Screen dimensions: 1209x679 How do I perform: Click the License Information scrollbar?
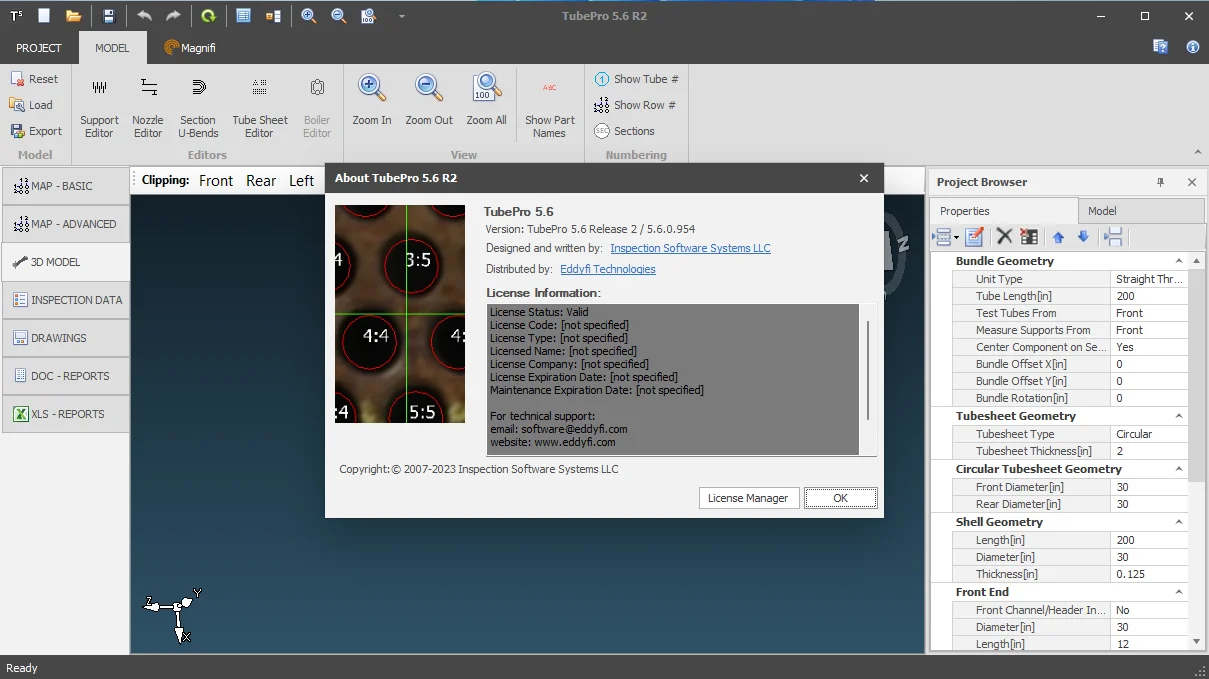(x=868, y=371)
